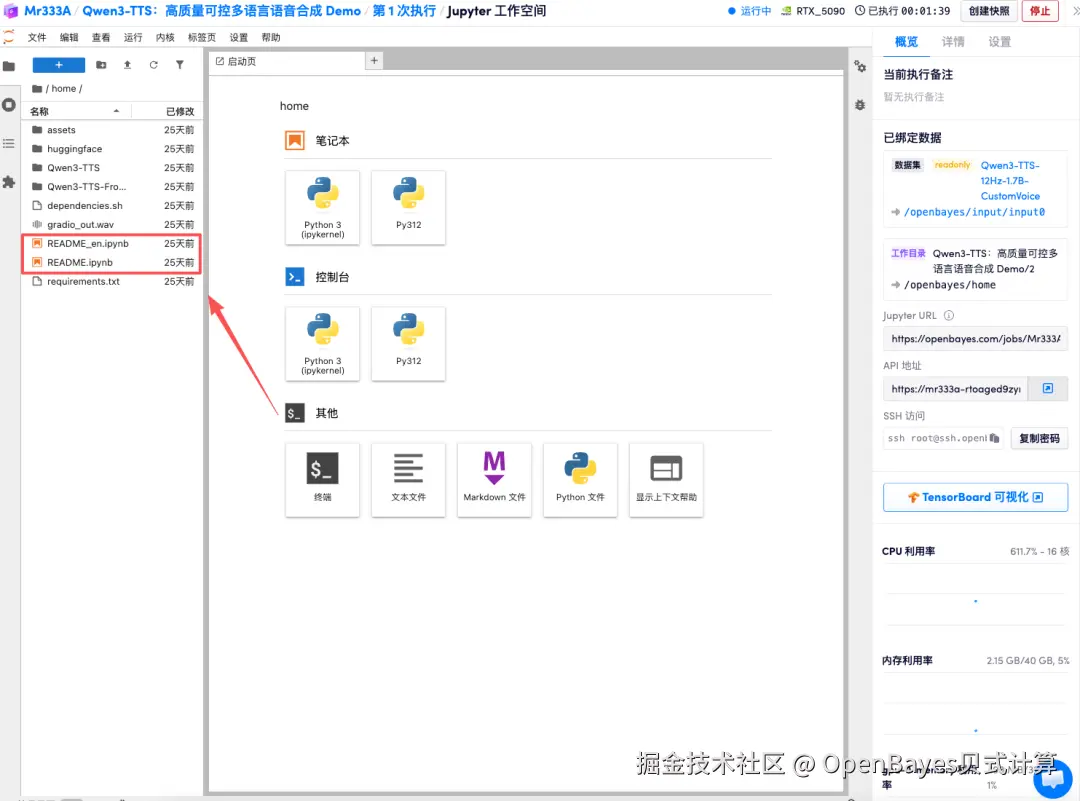Open the file filter funnel icon
The image size is (1080, 801).
180,65
